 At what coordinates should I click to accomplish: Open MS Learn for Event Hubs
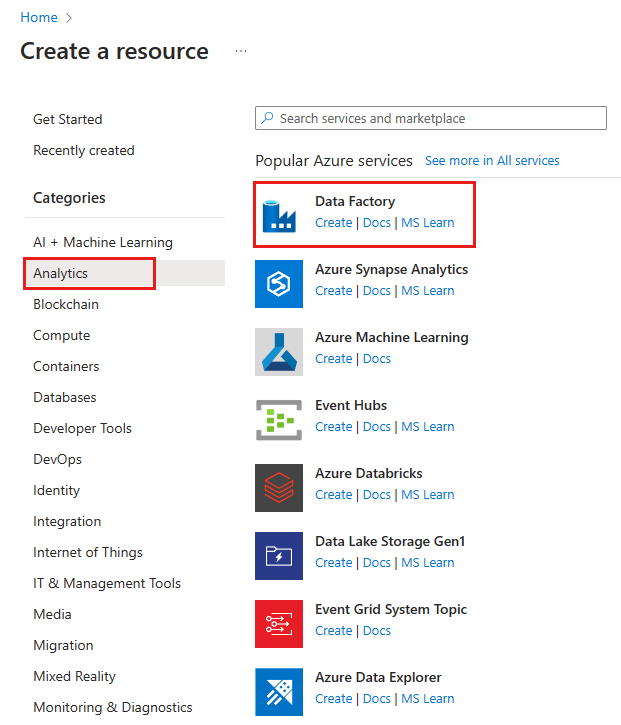(x=427, y=426)
